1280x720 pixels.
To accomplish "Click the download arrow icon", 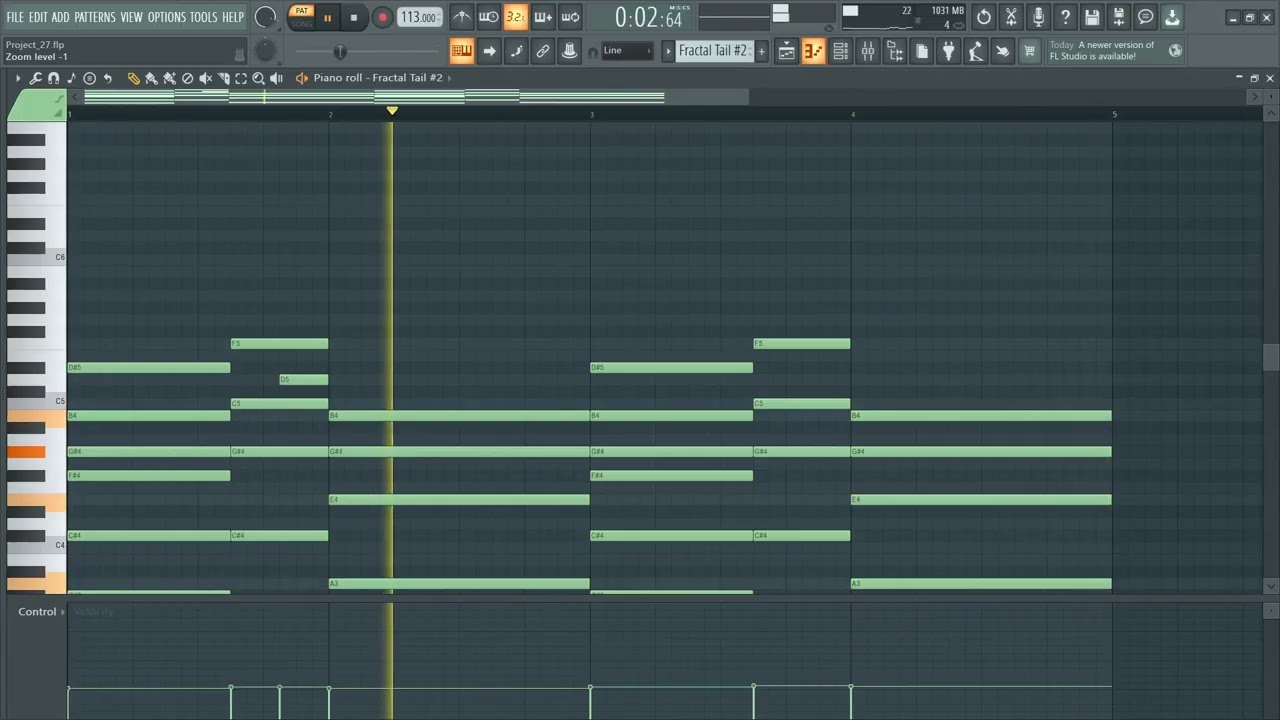I will pyautogui.click(x=1172, y=17).
